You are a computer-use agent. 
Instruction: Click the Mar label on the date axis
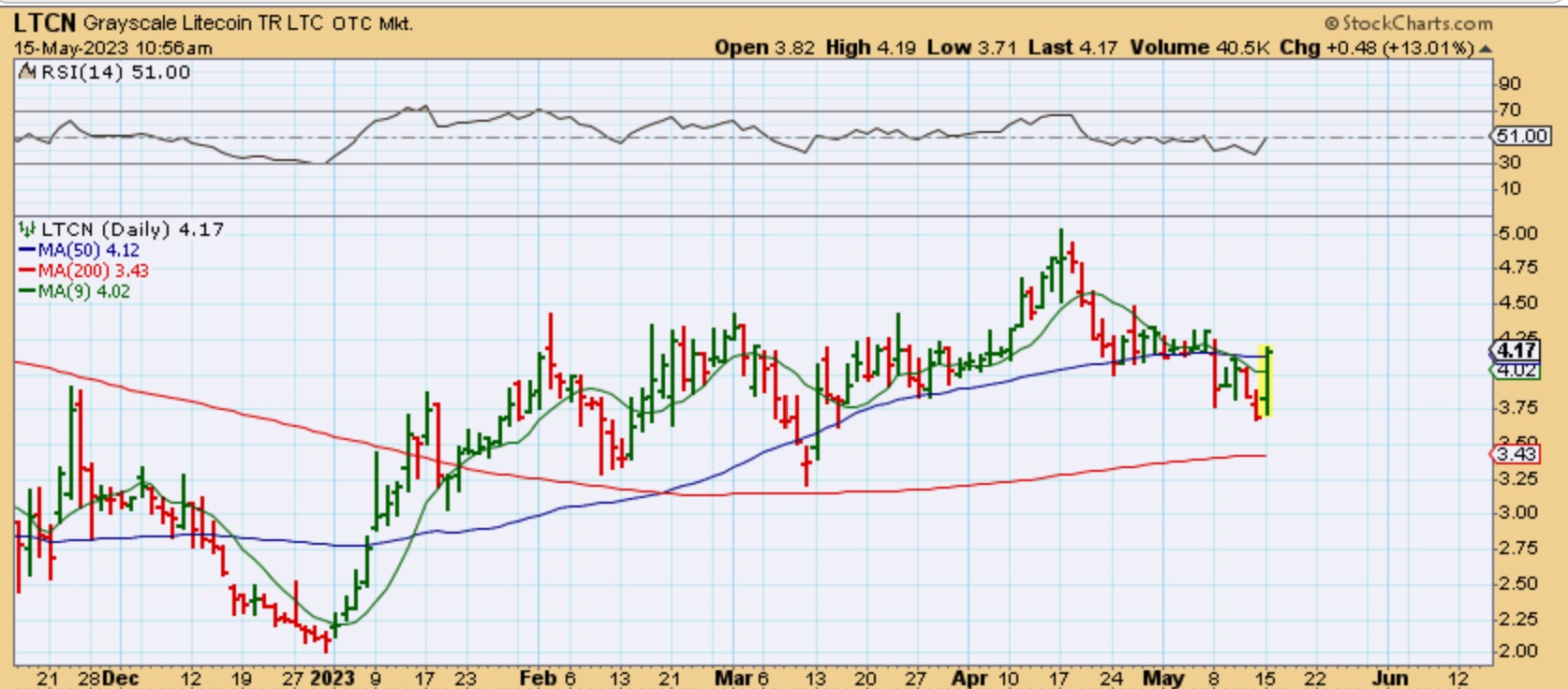tap(733, 678)
